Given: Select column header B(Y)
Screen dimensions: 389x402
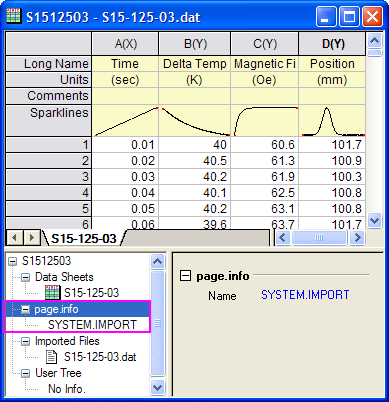Looking at the screenshot, I should (195, 44).
